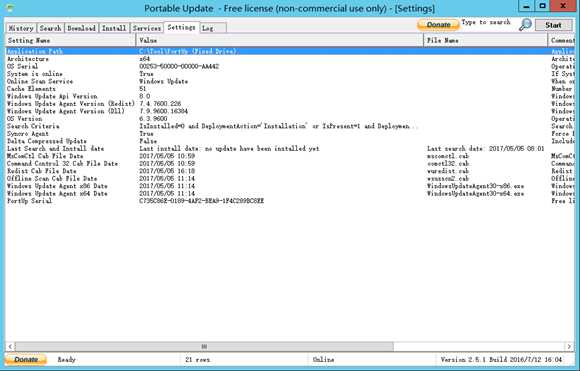Select the Delta Compressed Update row
Screen dimensions: 580x371
click(290, 141)
